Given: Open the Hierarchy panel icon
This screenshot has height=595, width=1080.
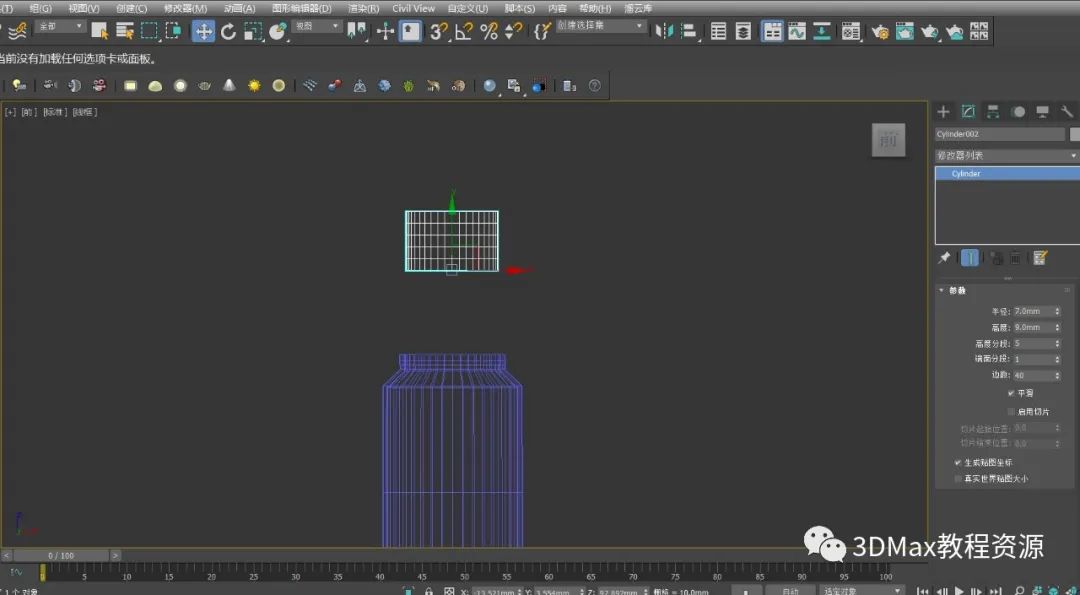Looking at the screenshot, I should 993,111.
